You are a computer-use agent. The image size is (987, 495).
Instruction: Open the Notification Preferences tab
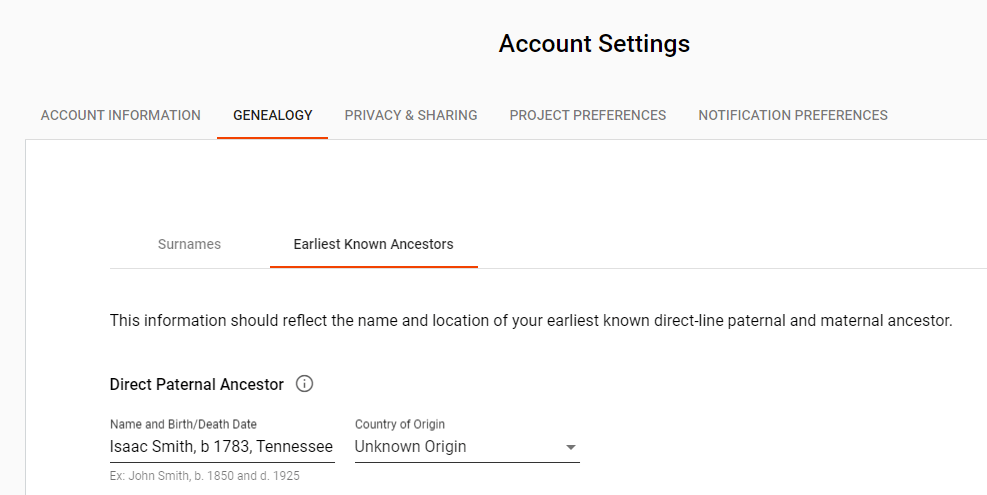click(x=793, y=115)
